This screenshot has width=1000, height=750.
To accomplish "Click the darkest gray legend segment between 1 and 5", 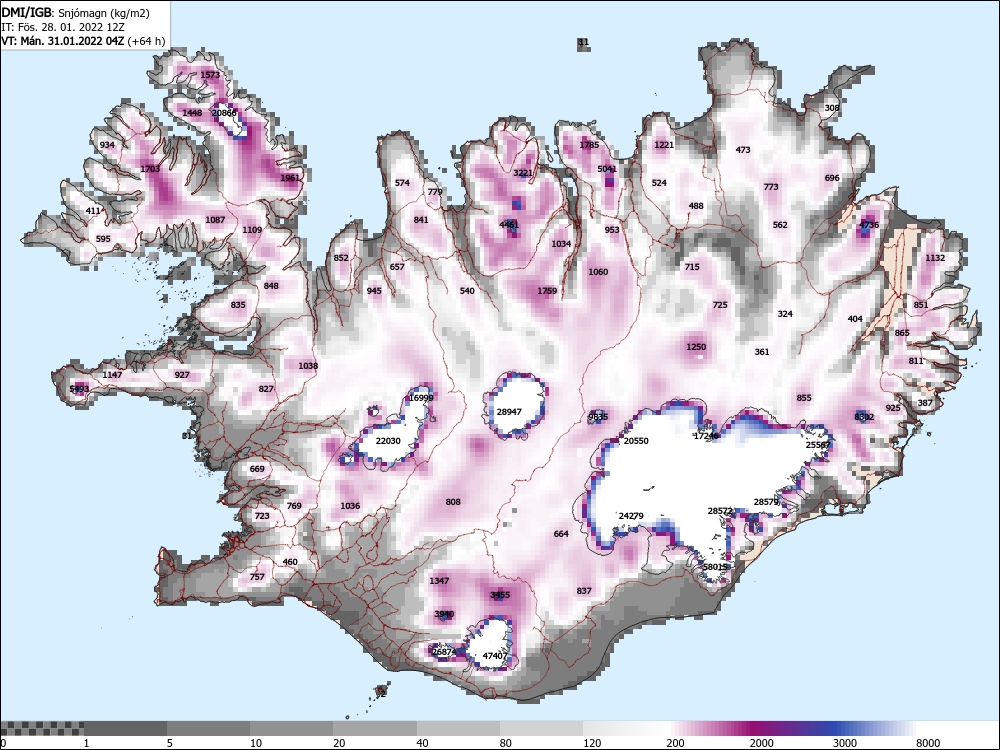I will click(125, 728).
